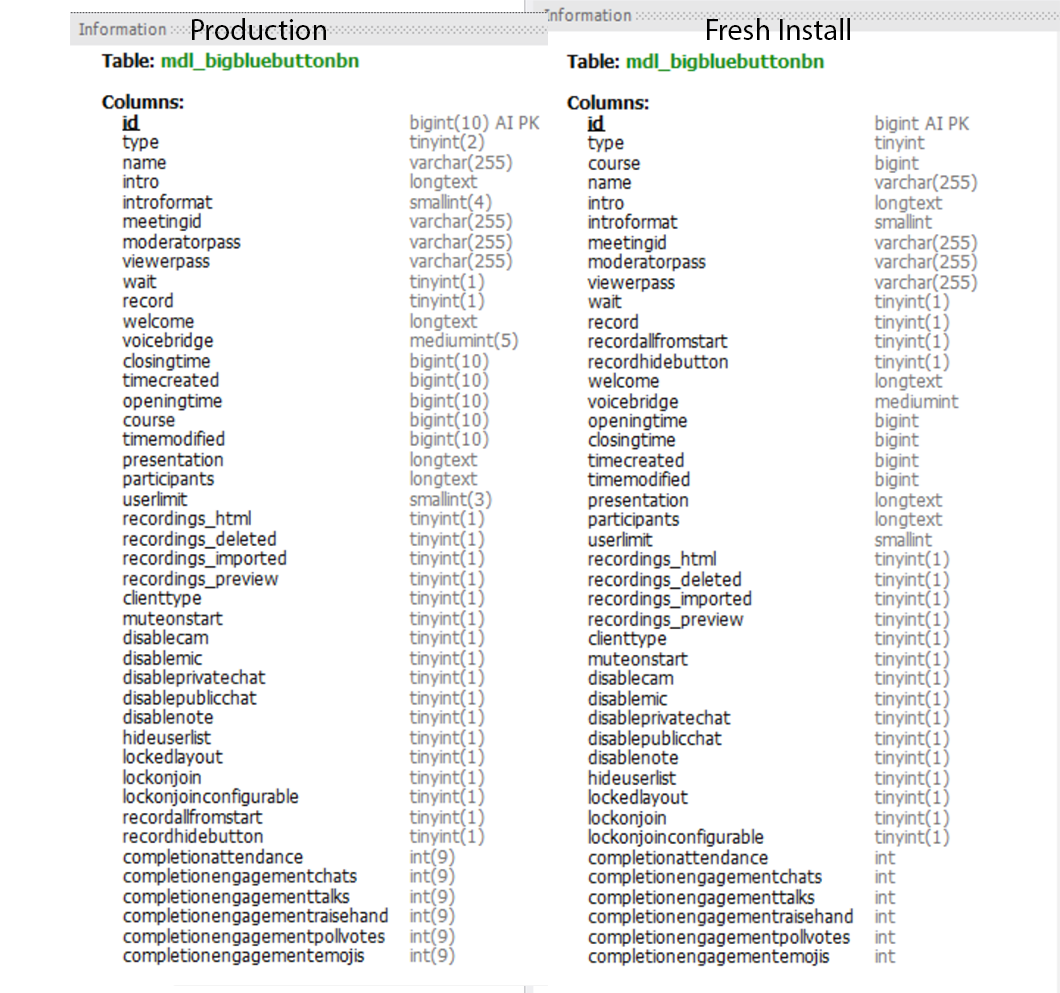
Task: Click 'recordhidebutton' in the Fresh Install panel
Action: [658, 362]
